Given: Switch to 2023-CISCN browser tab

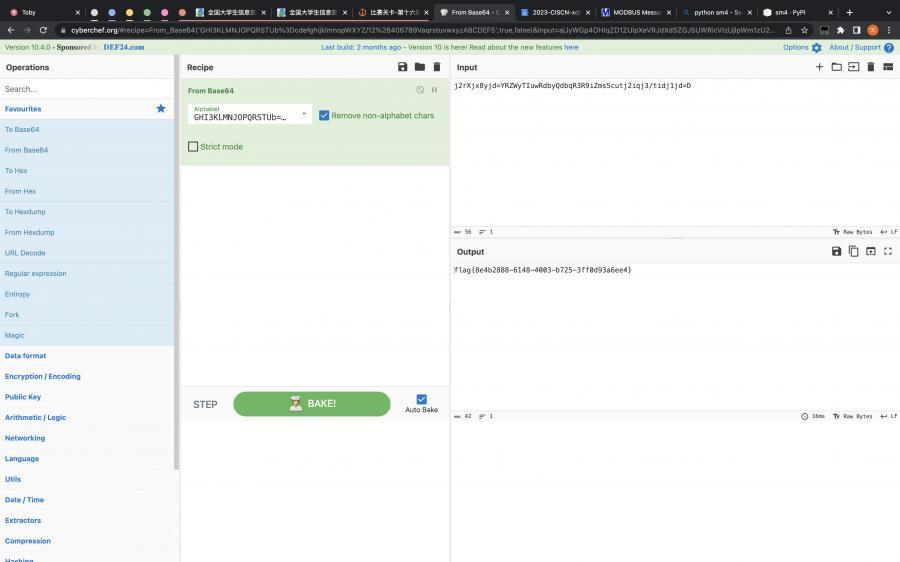Looking at the screenshot, I should pos(556,12).
